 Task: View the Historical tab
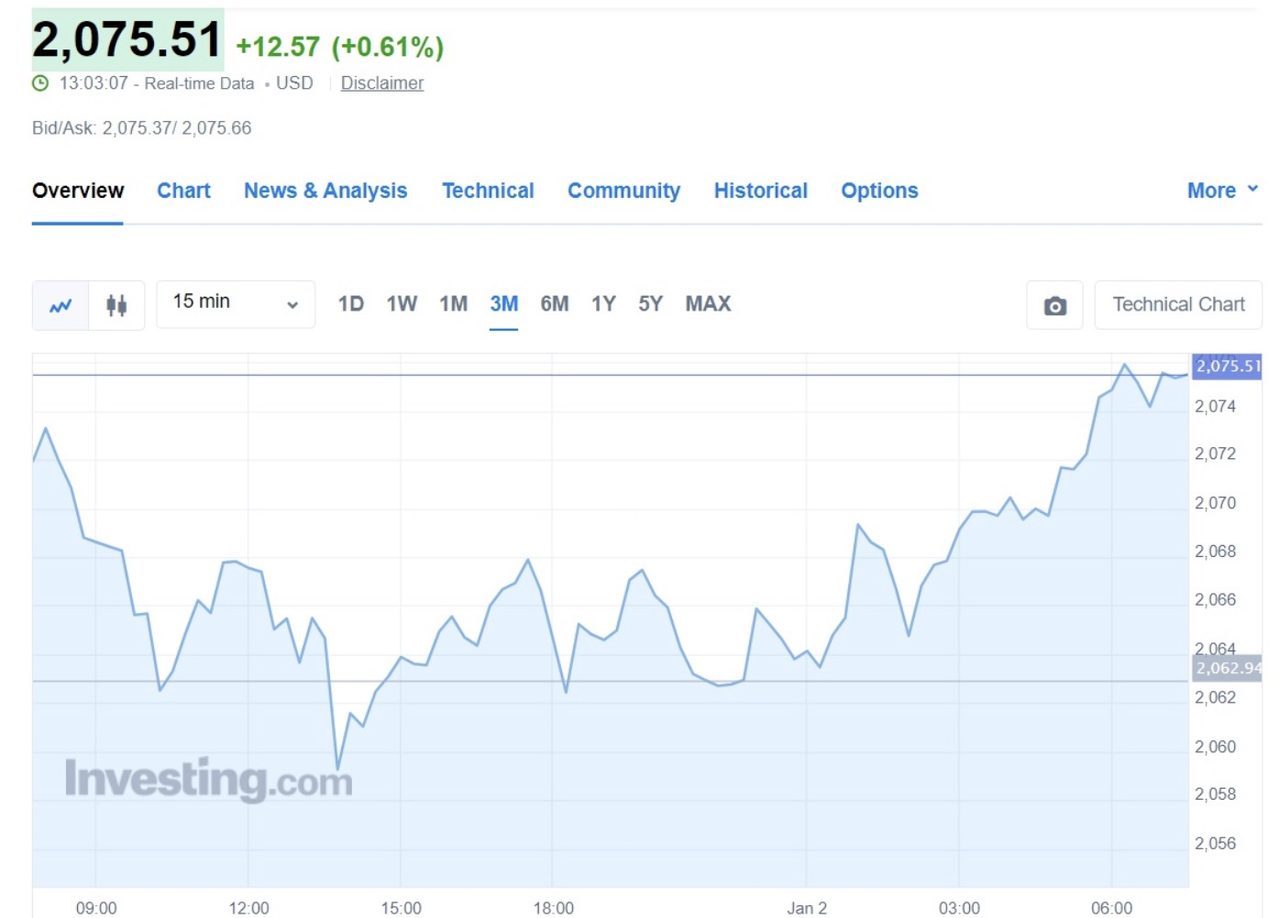761,190
